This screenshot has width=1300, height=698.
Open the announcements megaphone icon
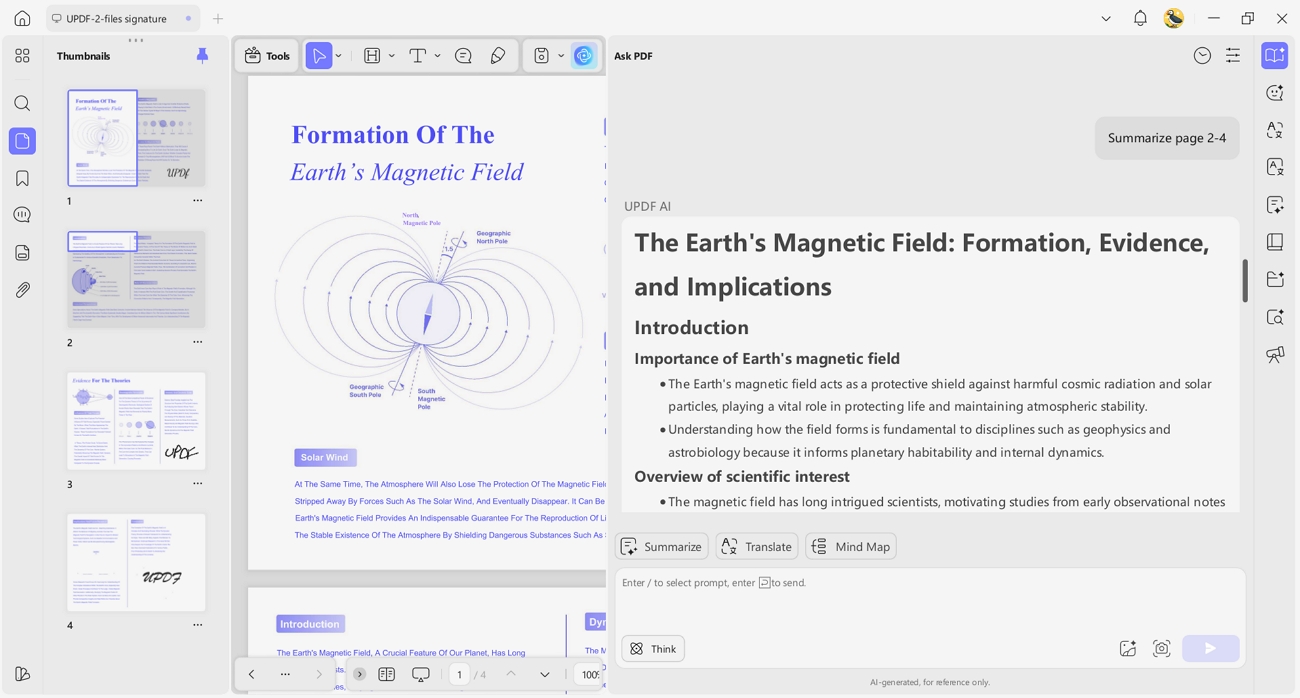[x=1275, y=354]
